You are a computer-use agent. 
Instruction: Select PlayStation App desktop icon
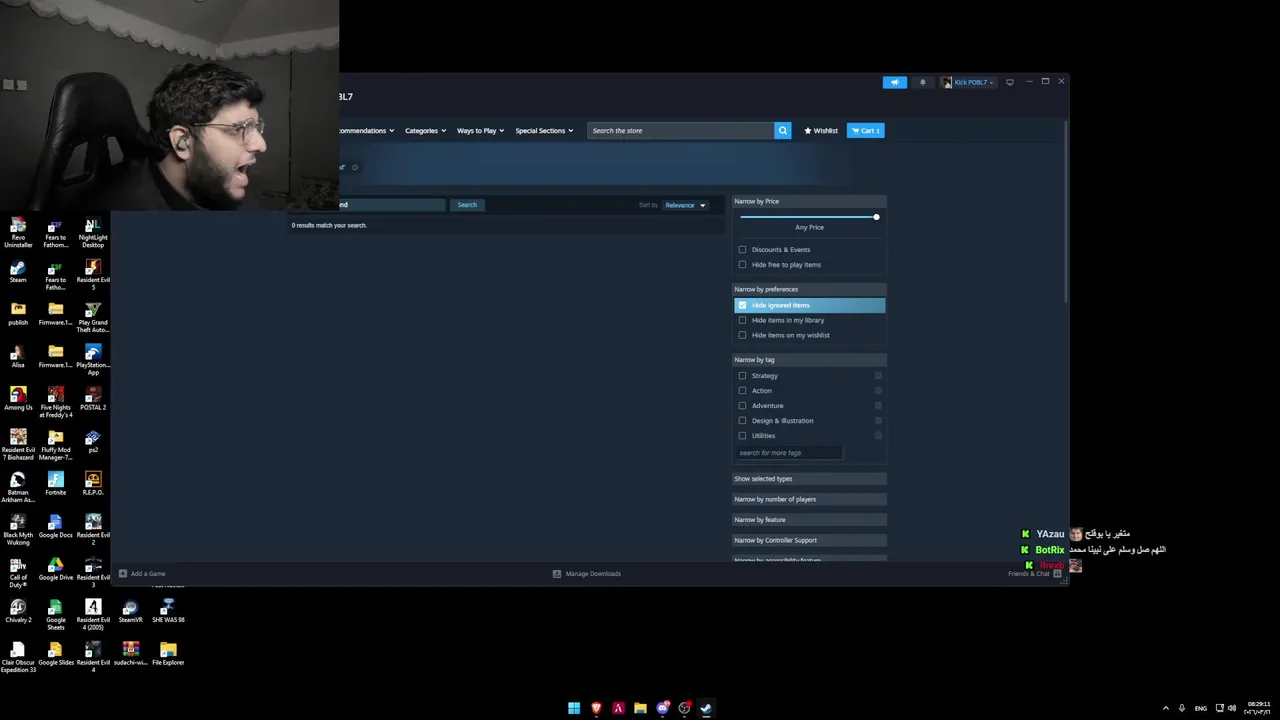(93, 360)
